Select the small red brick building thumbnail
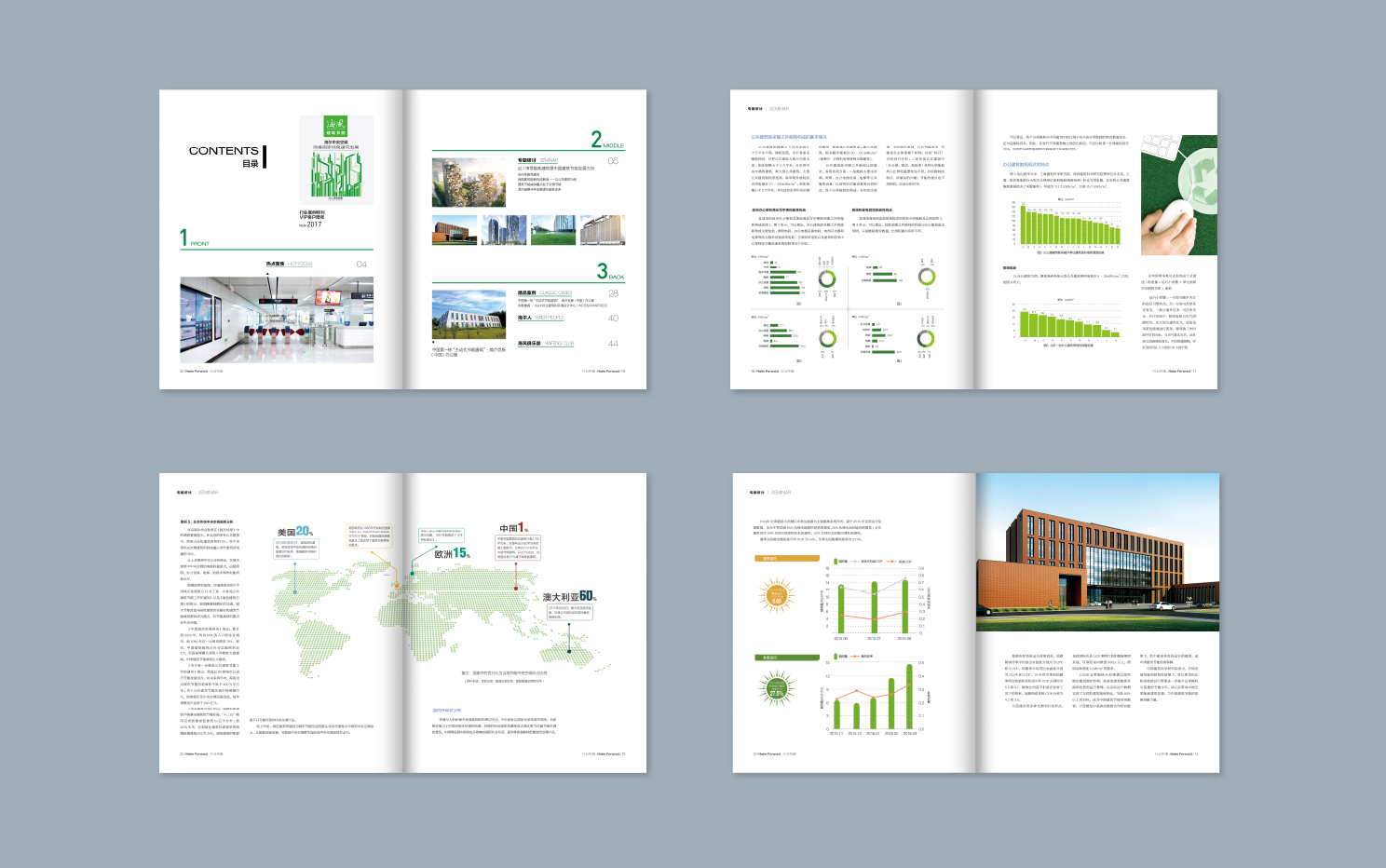This screenshot has height=868, width=1386. pos(455,231)
